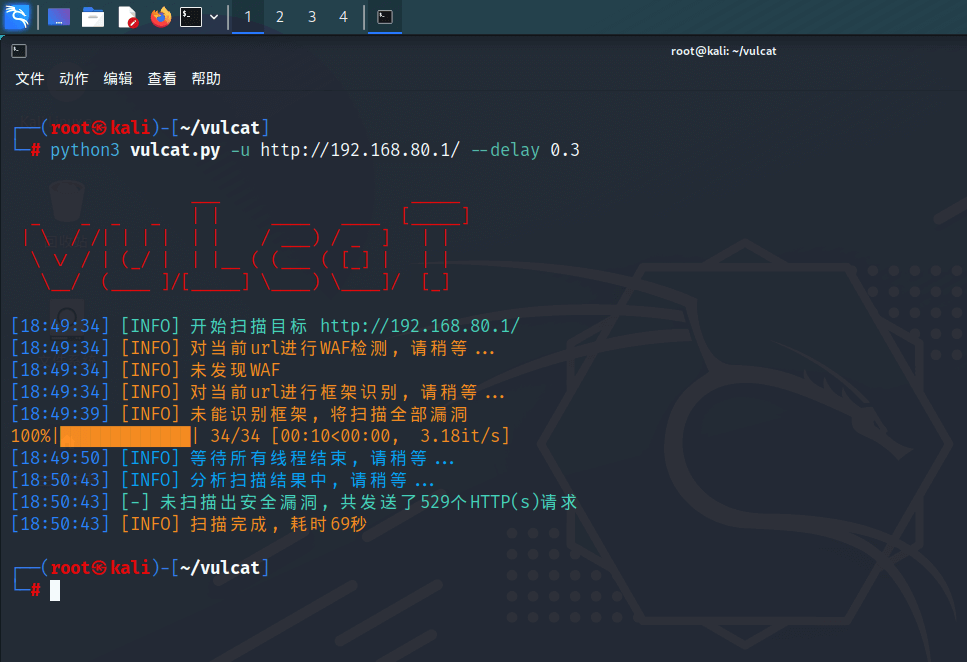Switch to workspace 3

(x=312, y=17)
